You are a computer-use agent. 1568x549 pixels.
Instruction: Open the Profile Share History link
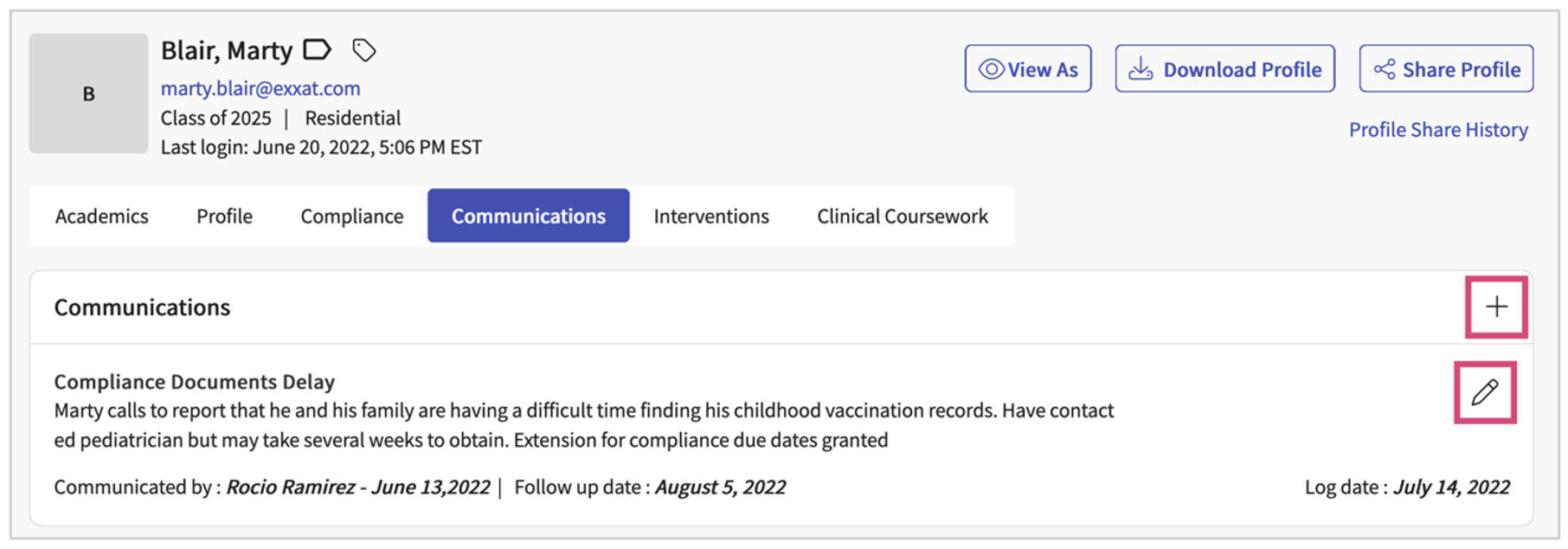tap(1438, 130)
